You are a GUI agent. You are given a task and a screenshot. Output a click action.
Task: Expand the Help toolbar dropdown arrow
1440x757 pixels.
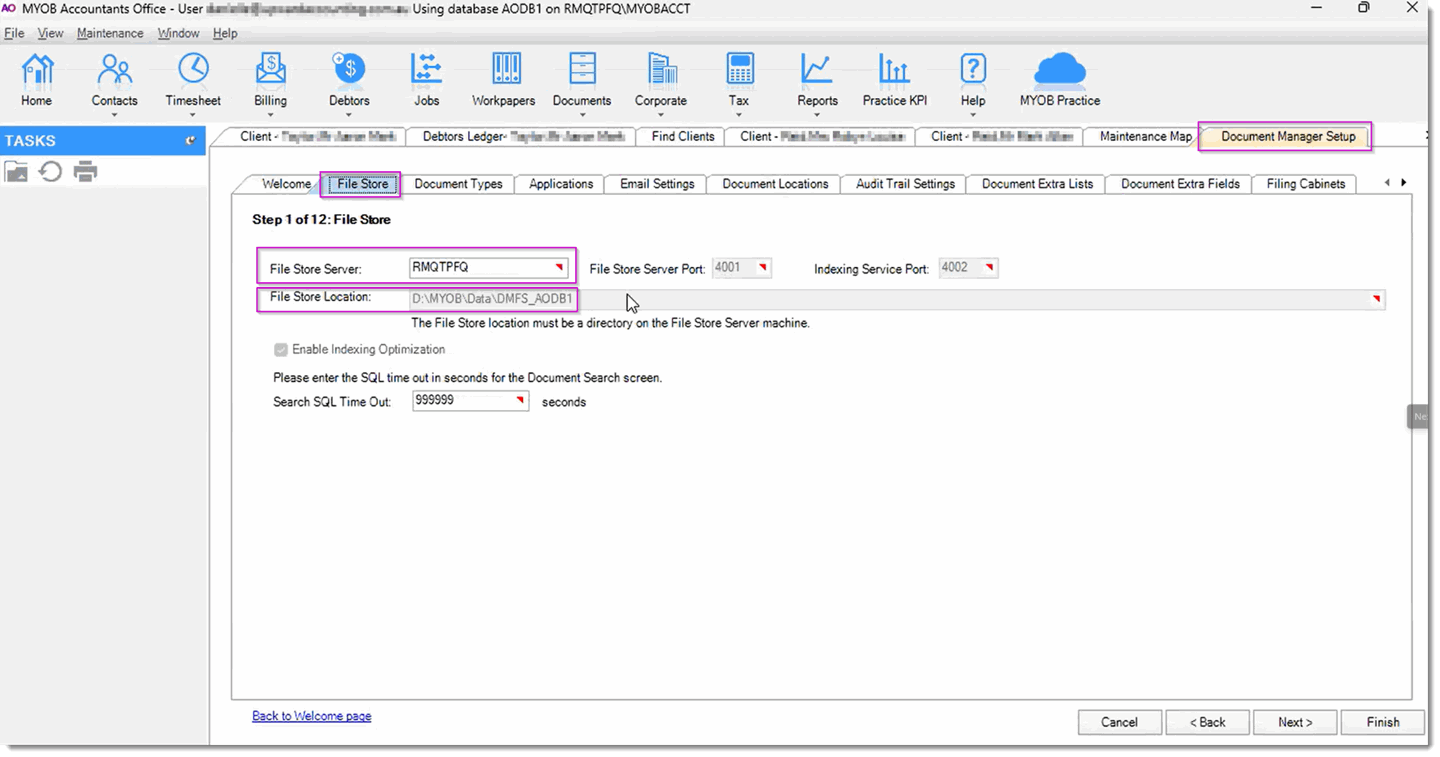click(973, 115)
